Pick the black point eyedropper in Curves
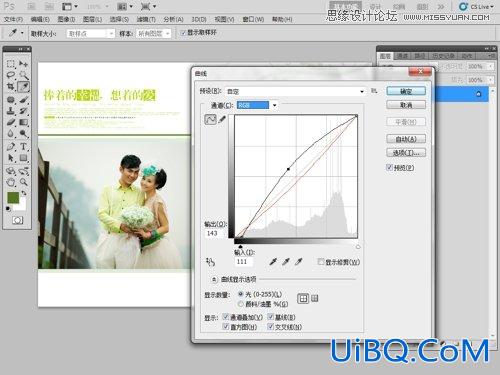Screen dimensions: 500x375 (x=273, y=262)
